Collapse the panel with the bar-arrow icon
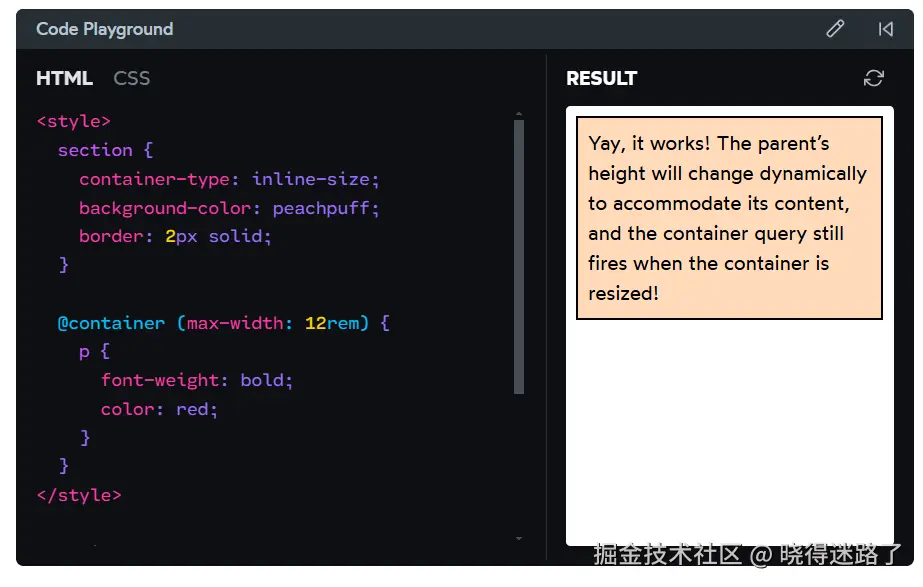This screenshot has width=923, height=587. click(885, 29)
